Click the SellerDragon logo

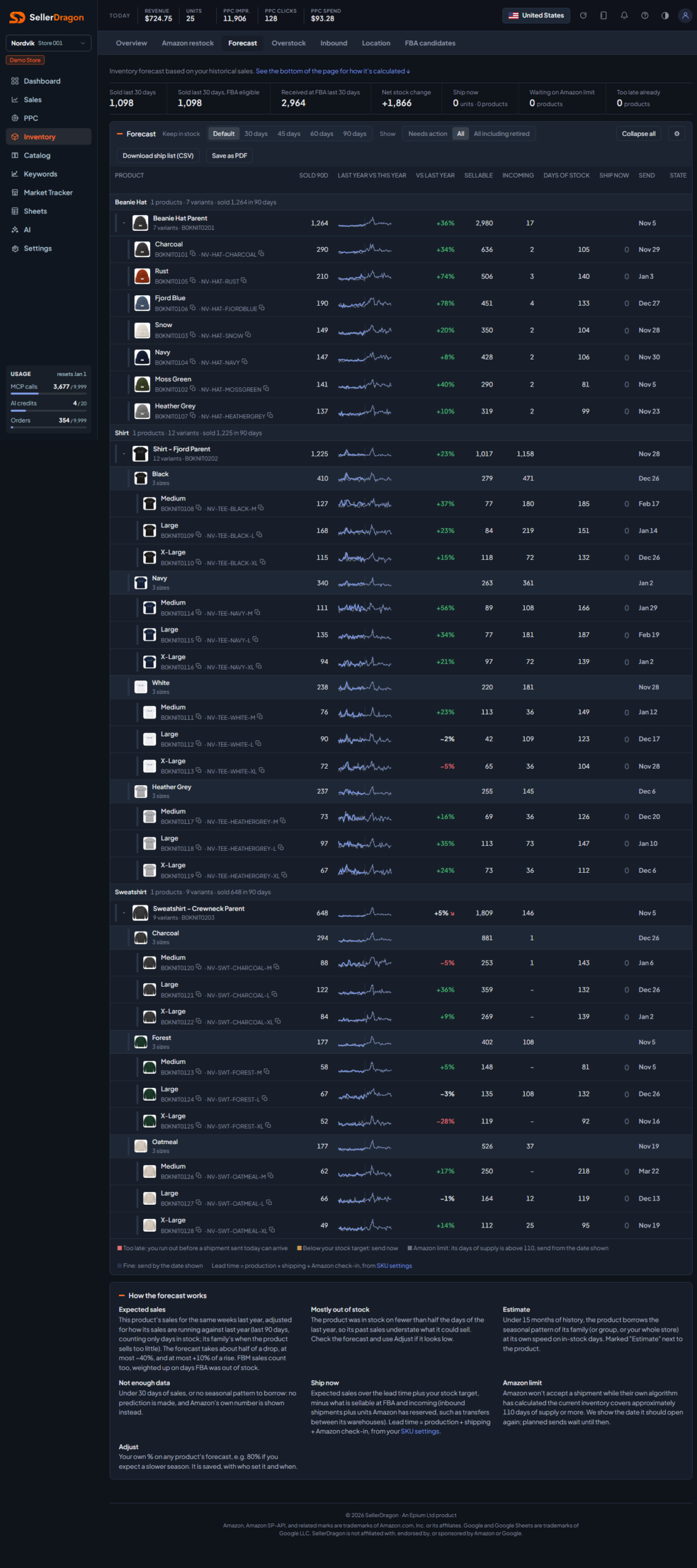tap(47, 17)
